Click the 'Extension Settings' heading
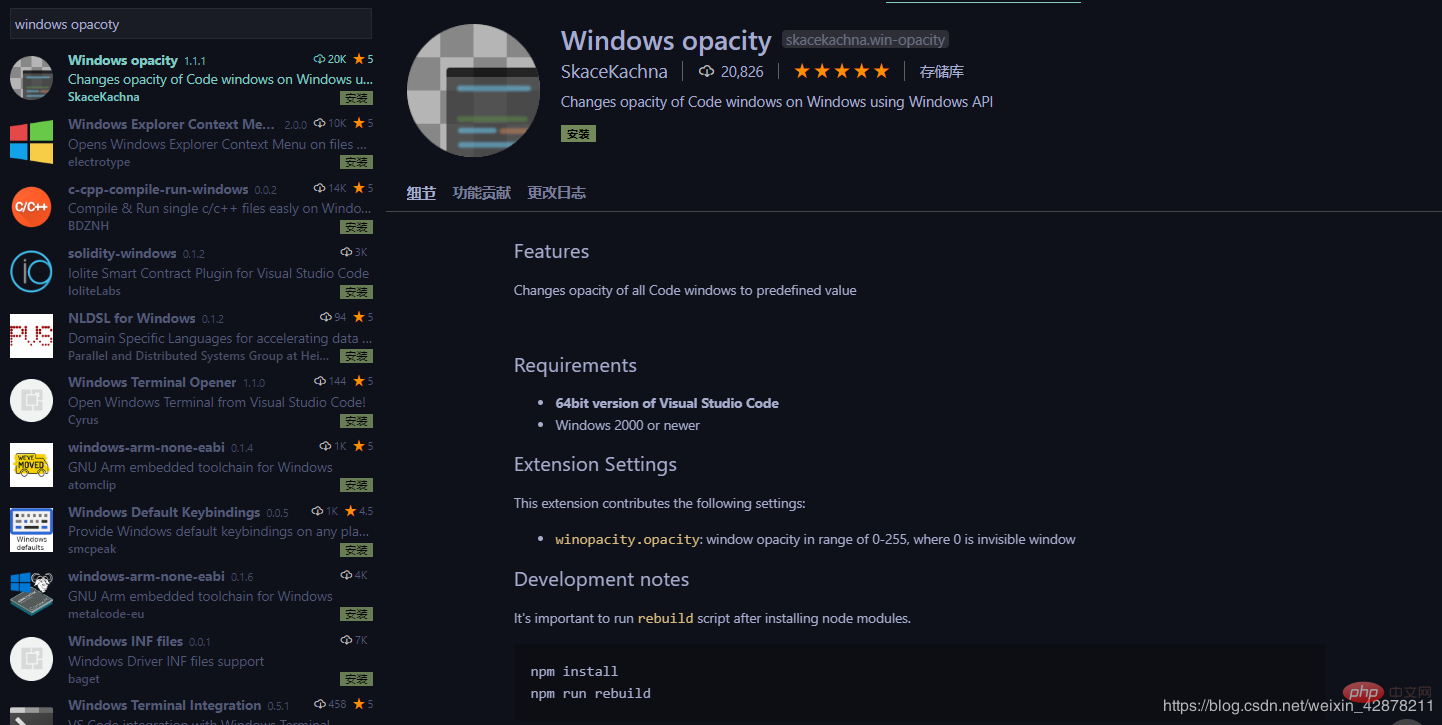 [595, 464]
